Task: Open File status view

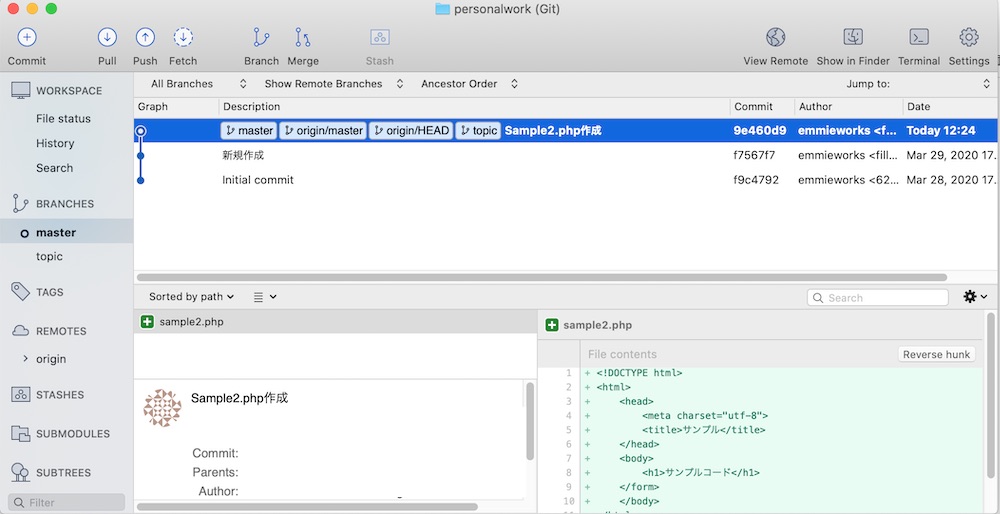Action: tap(63, 119)
